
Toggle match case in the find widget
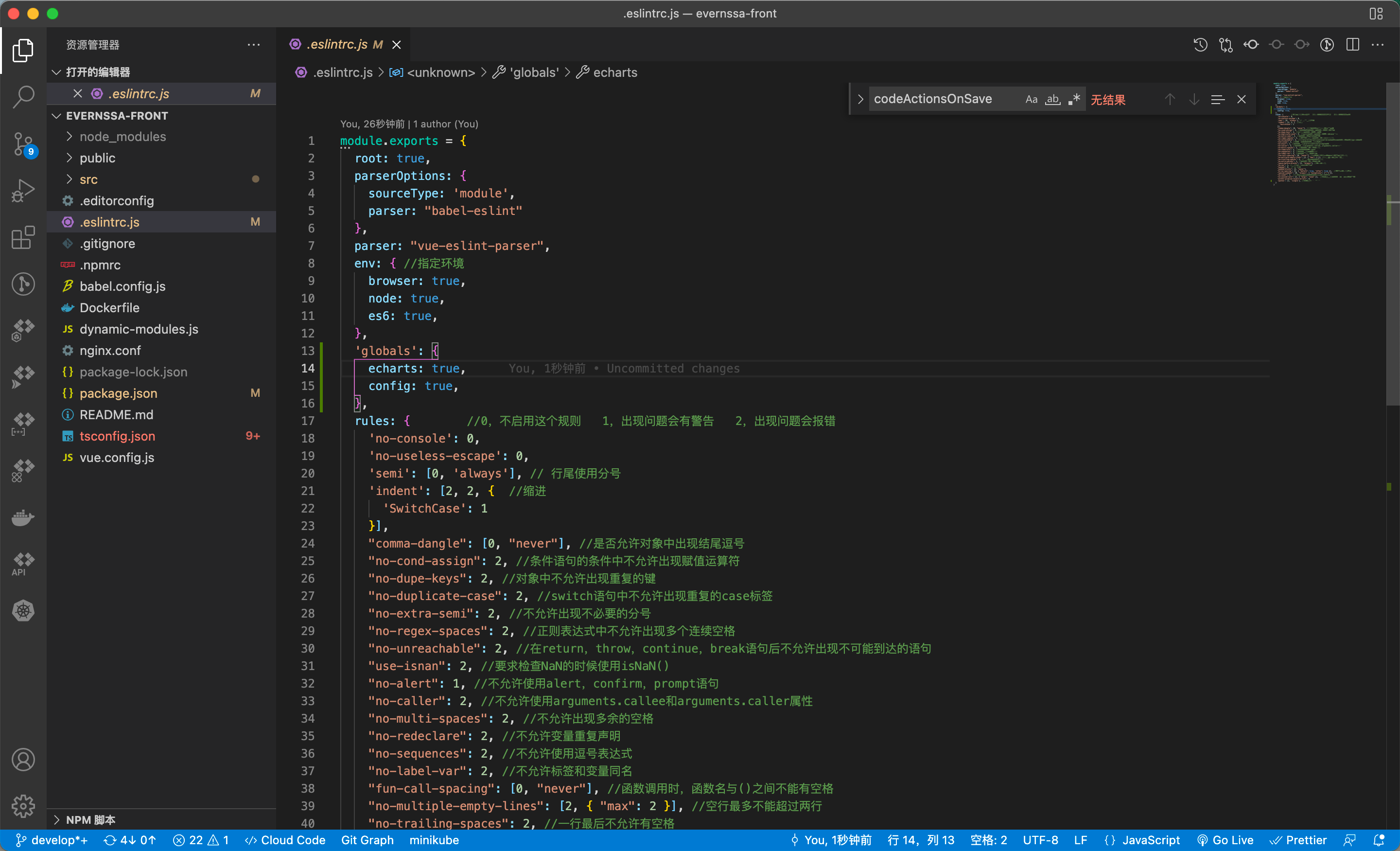pos(1031,99)
